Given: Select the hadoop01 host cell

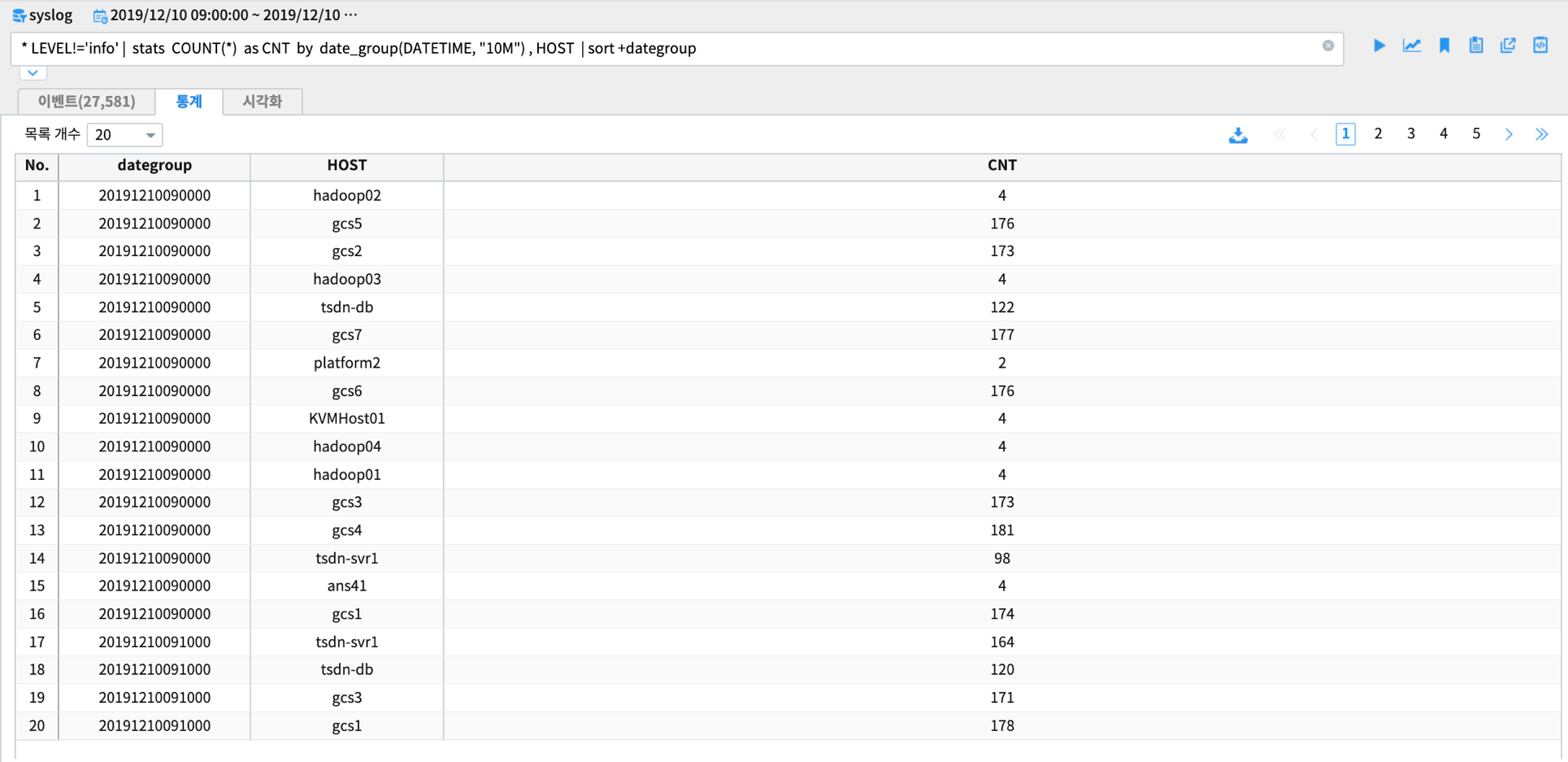Looking at the screenshot, I should pyautogui.click(x=347, y=474).
